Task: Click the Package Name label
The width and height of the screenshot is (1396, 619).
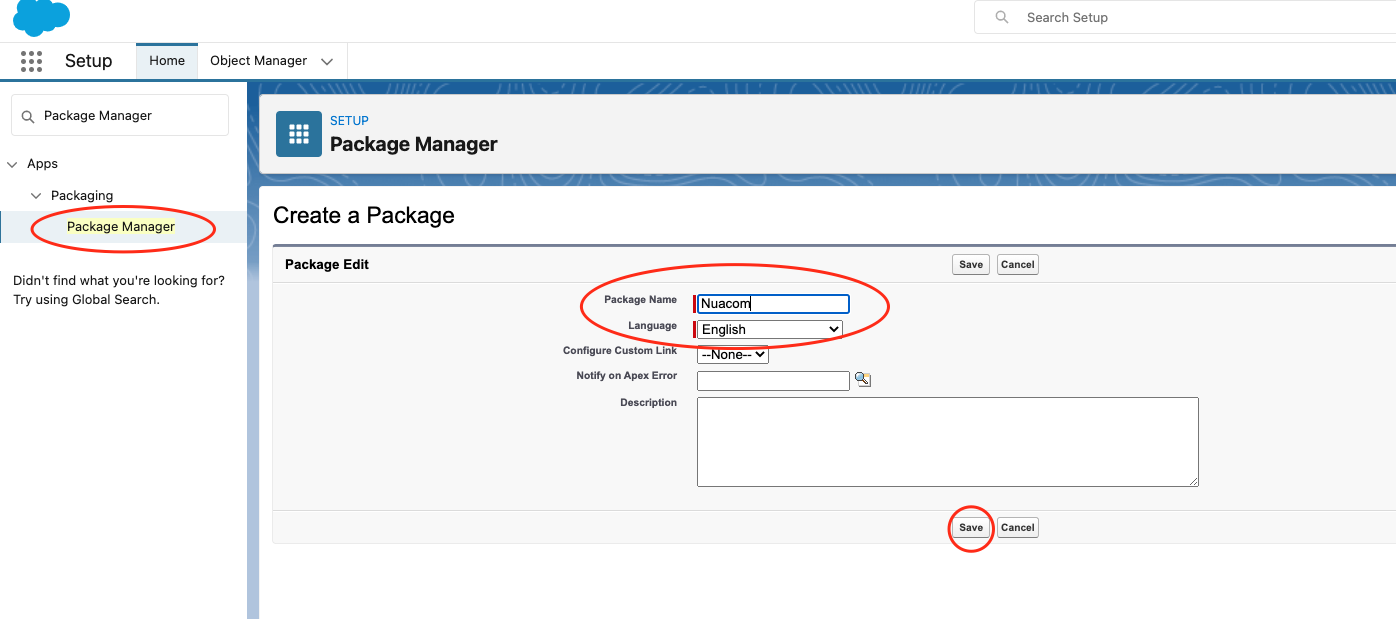Action: point(641,300)
